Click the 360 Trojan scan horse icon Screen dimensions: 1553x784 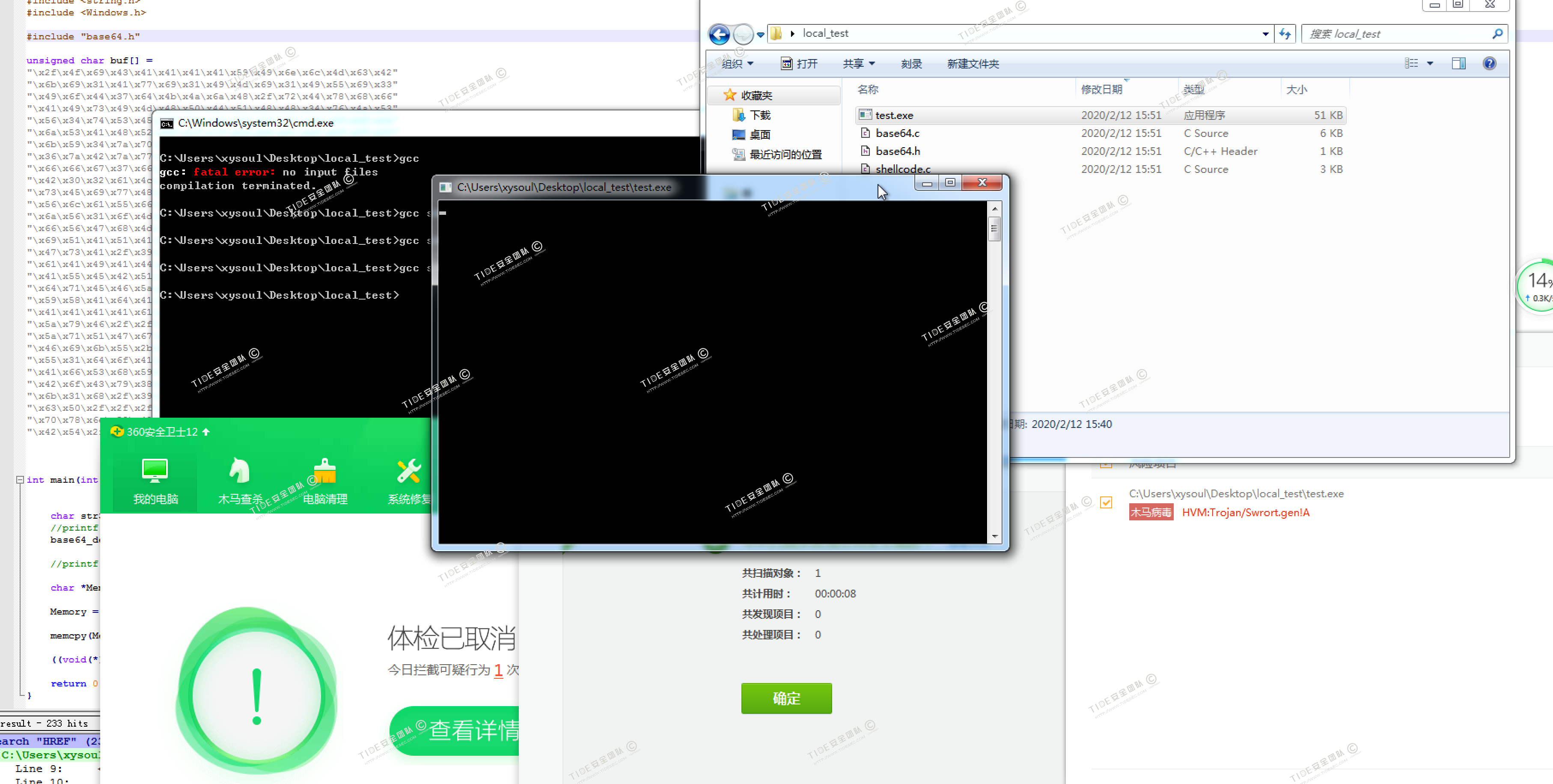[x=239, y=471]
